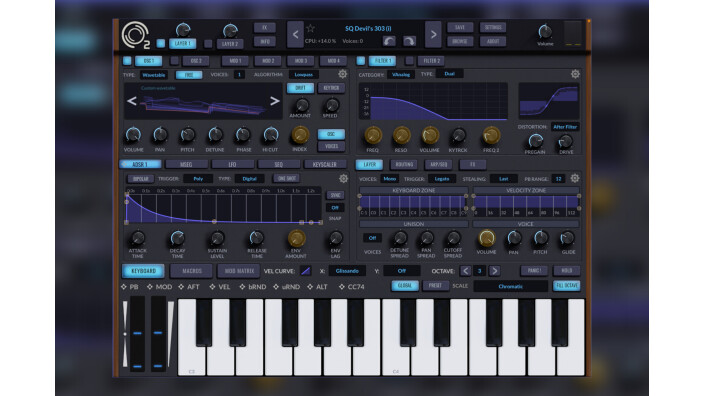Toggle the KEYTRCK button
704x396 pixels.
pyautogui.click(x=331, y=88)
